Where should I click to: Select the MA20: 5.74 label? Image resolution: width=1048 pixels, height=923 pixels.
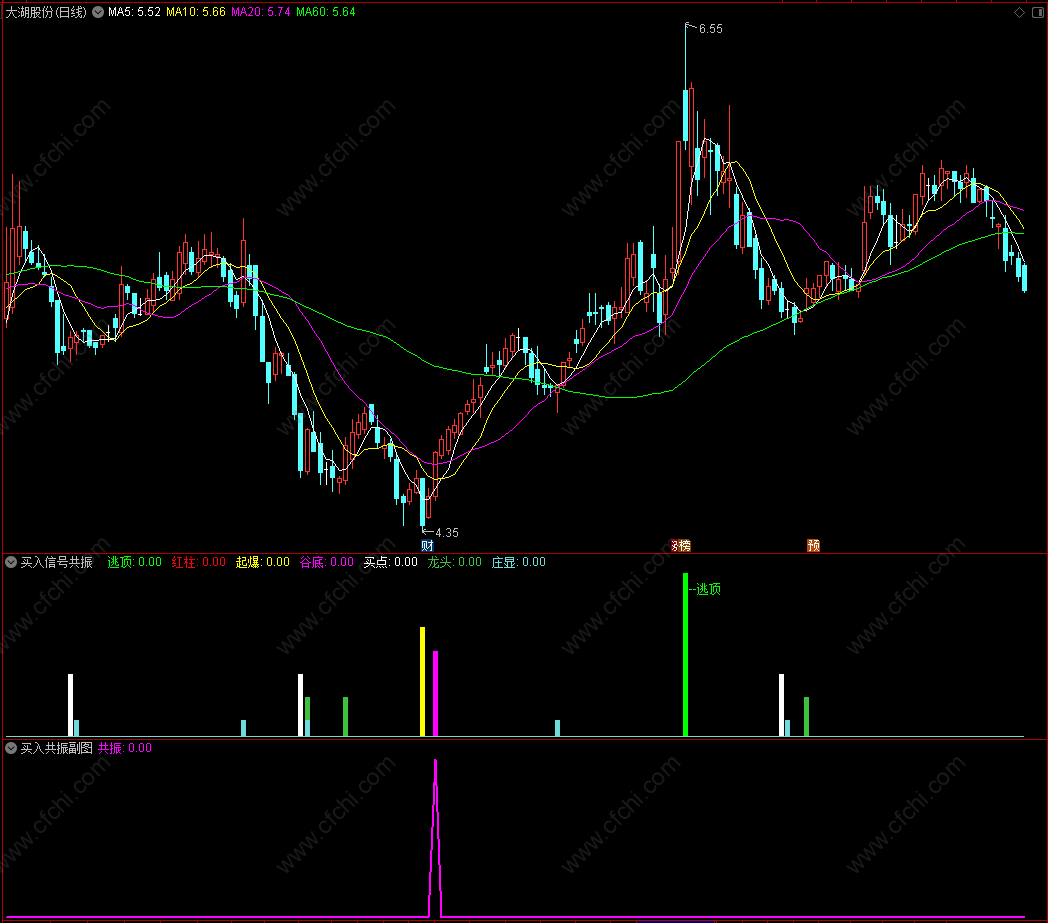click(x=261, y=12)
